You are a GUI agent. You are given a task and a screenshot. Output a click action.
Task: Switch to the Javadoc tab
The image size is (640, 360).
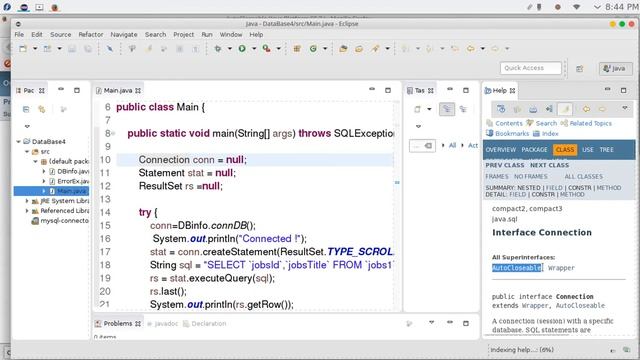(x=162, y=324)
